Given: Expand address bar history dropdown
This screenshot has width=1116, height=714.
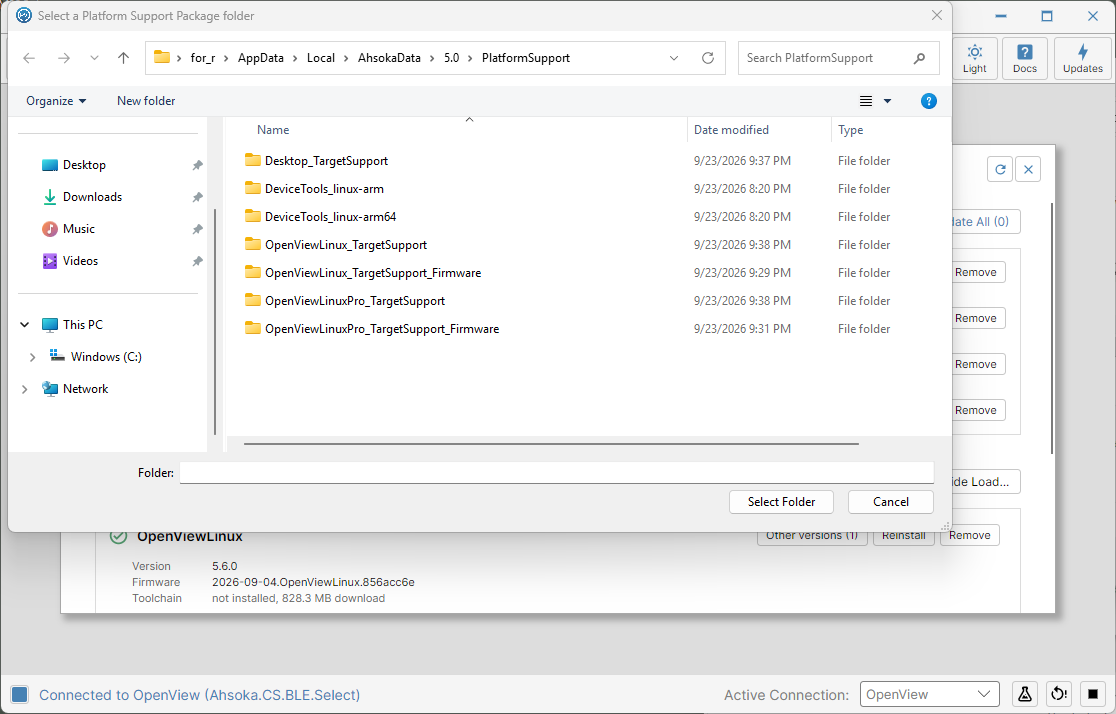Looking at the screenshot, I should (674, 58).
